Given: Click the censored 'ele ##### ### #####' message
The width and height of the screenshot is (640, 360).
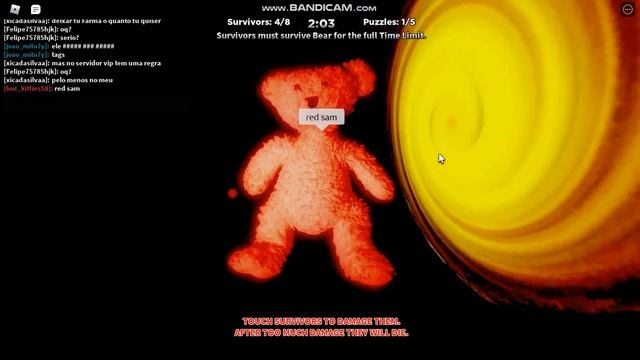Looking at the screenshot, I should click(x=59, y=46).
